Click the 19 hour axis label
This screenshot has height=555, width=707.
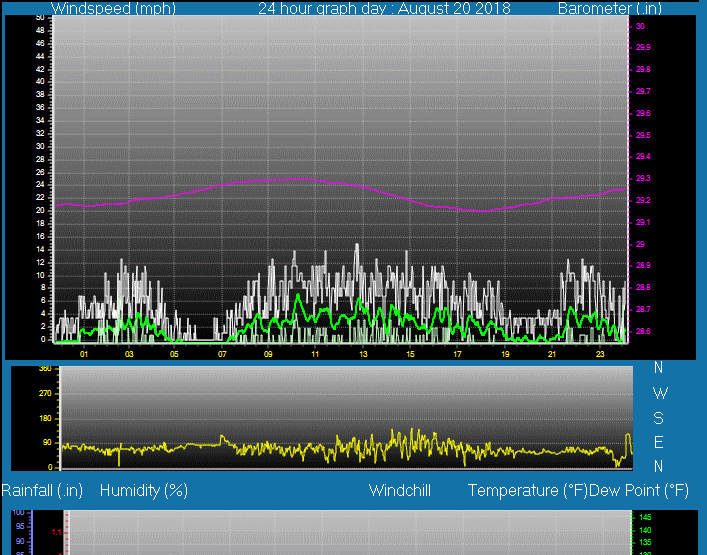pos(505,354)
